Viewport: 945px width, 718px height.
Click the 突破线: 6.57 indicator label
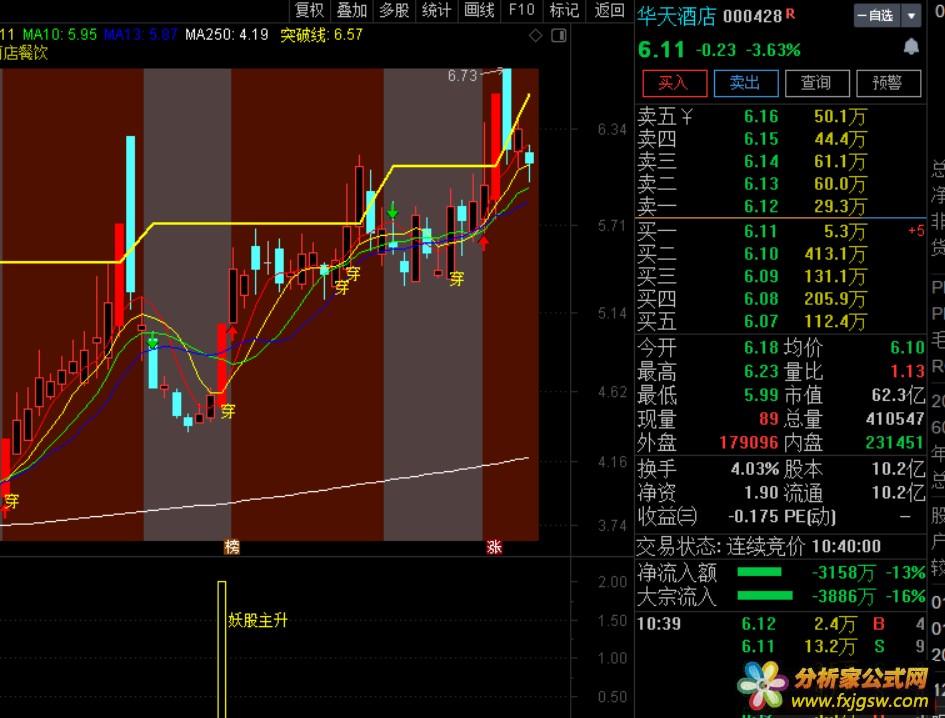(322, 34)
